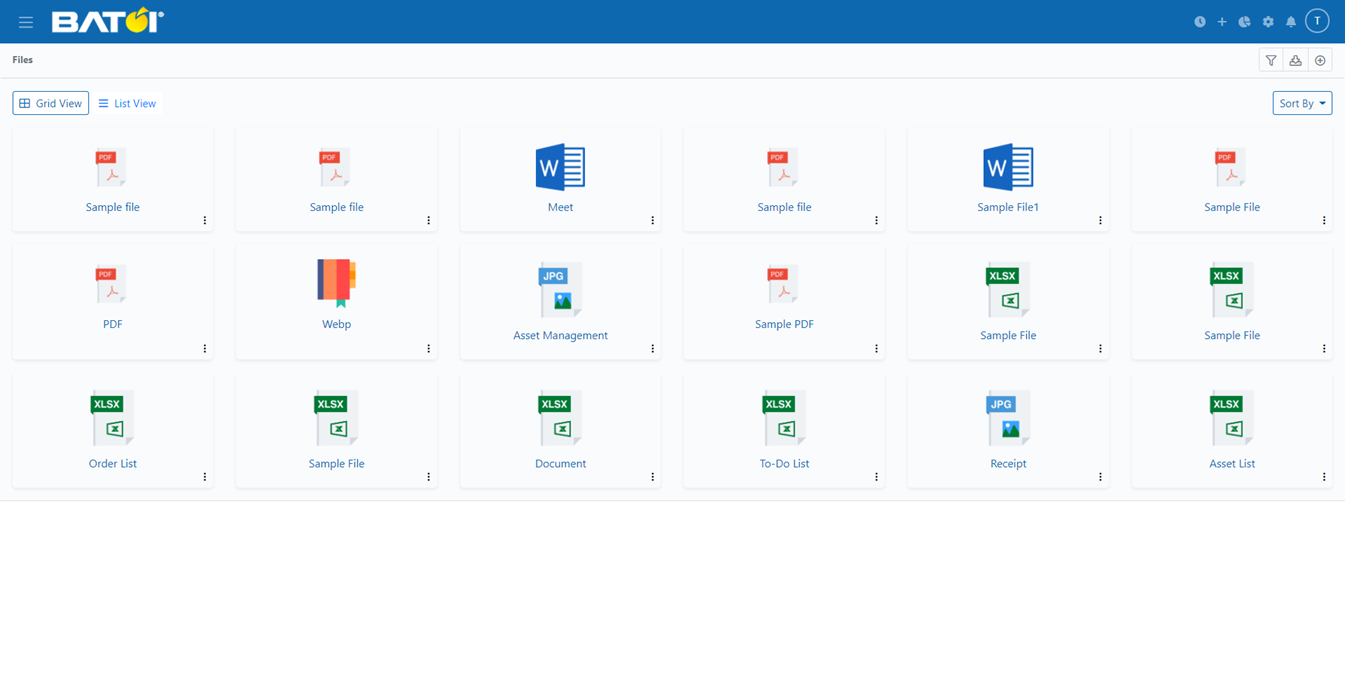Open the Sort By dropdown

pyautogui.click(x=1302, y=103)
